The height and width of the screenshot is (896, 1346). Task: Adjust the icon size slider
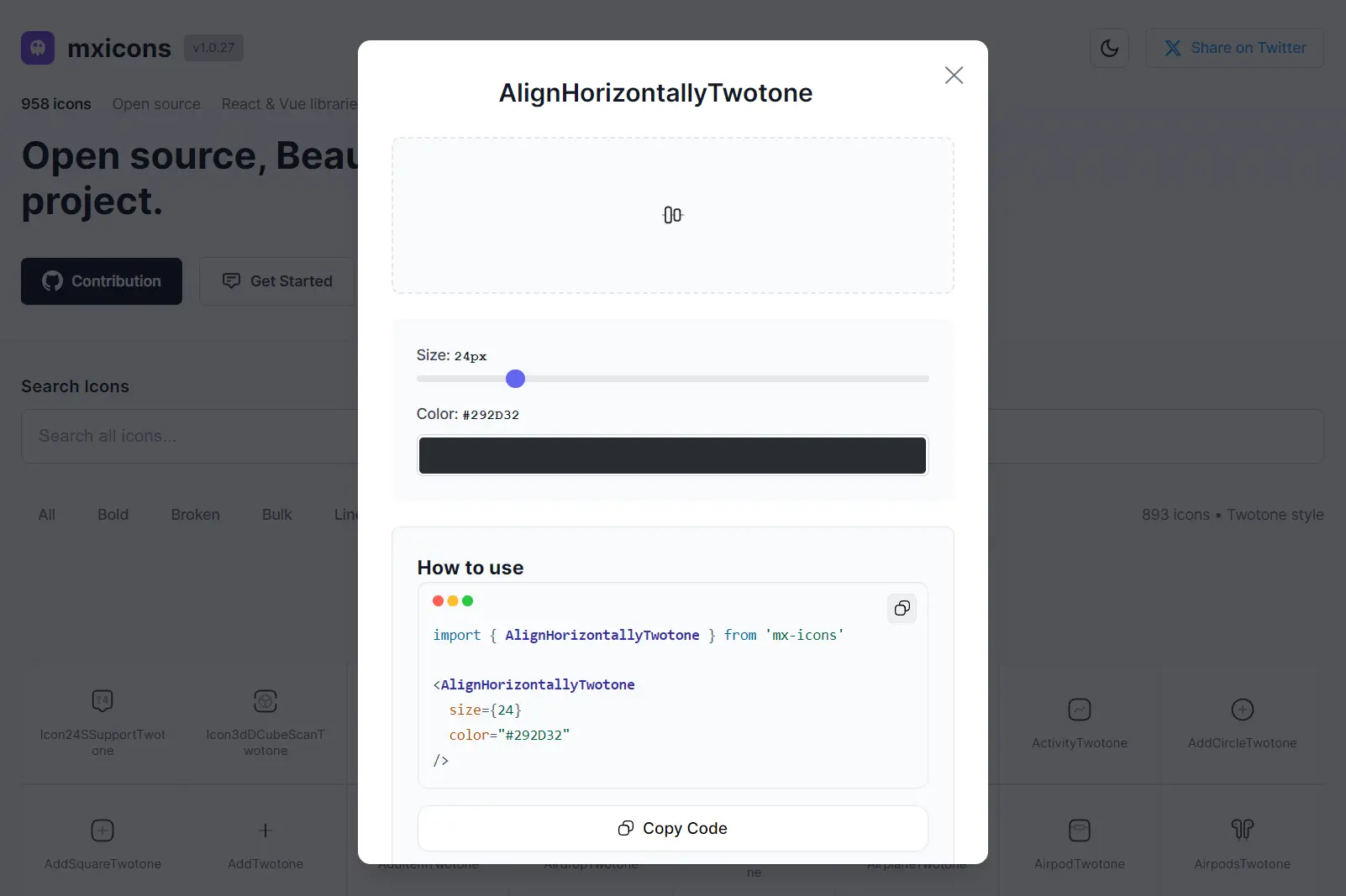(x=515, y=379)
